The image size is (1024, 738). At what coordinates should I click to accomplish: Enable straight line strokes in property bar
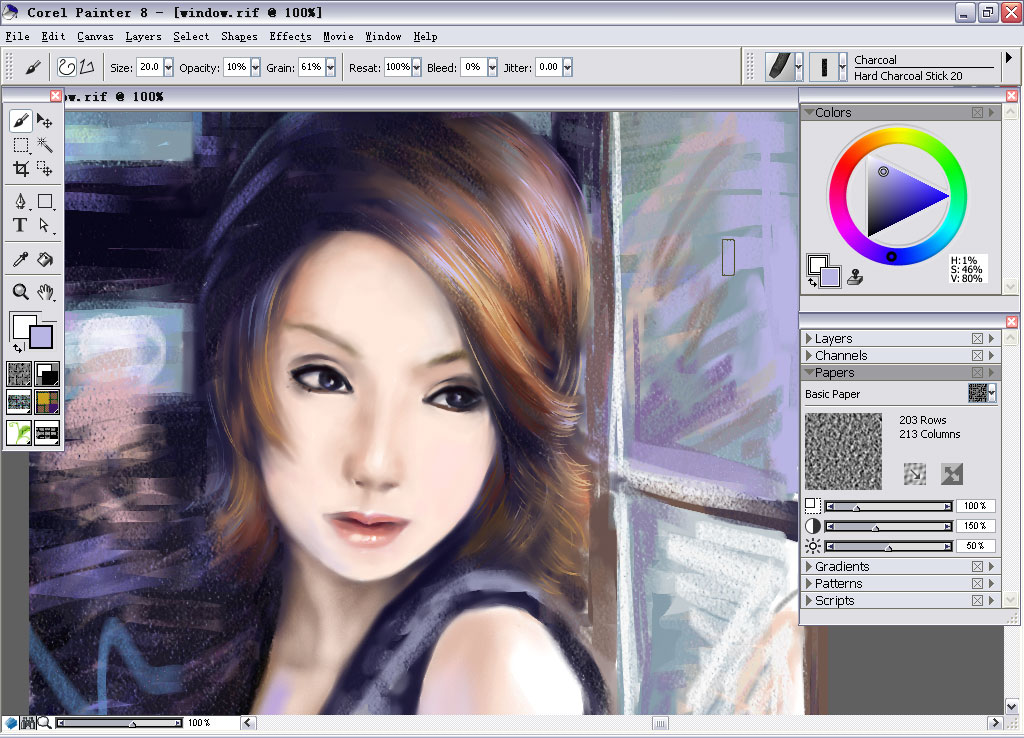tap(87, 67)
